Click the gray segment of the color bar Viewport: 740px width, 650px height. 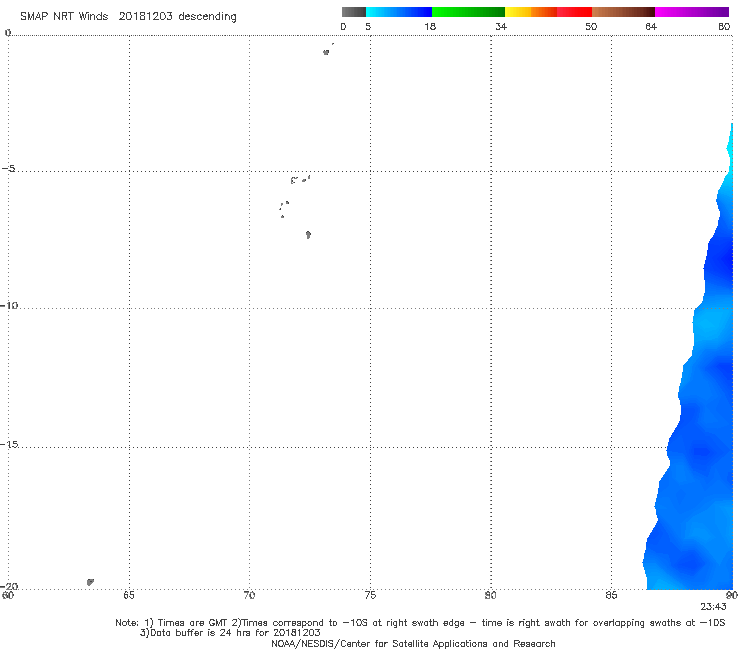click(x=353, y=12)
